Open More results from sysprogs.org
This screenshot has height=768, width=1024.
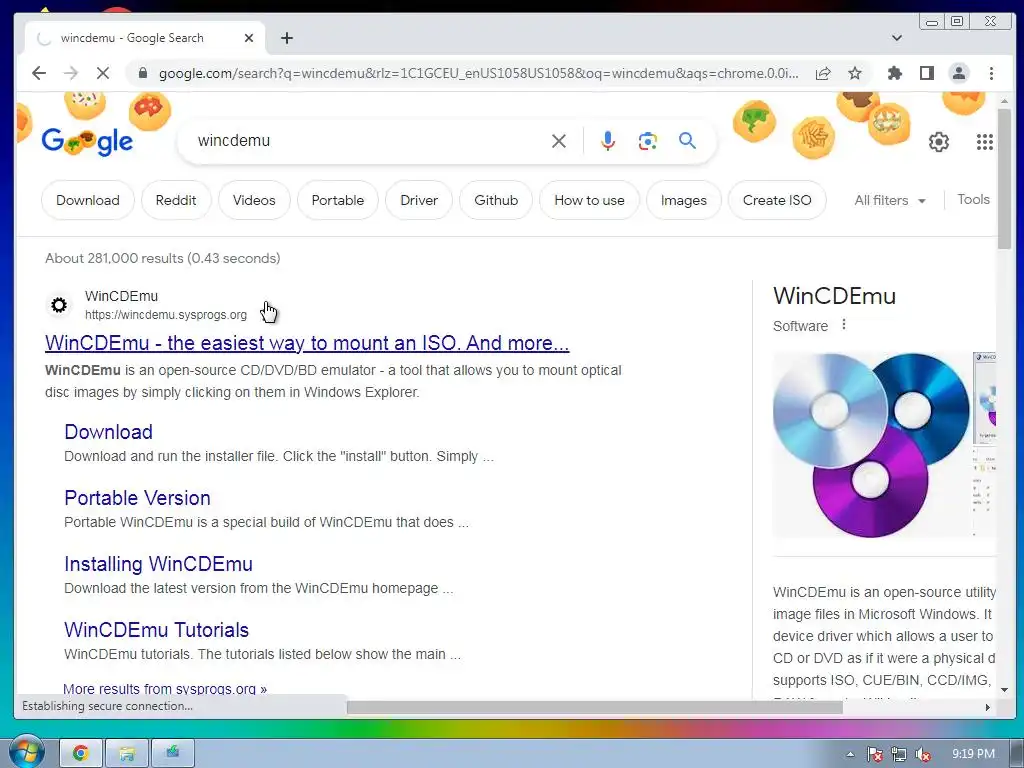click(165, 688)
